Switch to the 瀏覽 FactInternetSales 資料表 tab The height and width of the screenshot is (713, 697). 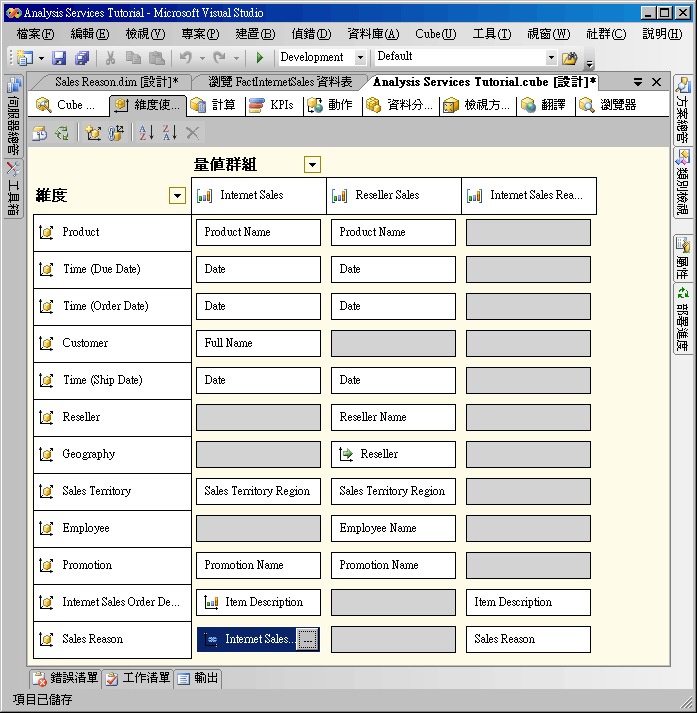coord(280,82)
